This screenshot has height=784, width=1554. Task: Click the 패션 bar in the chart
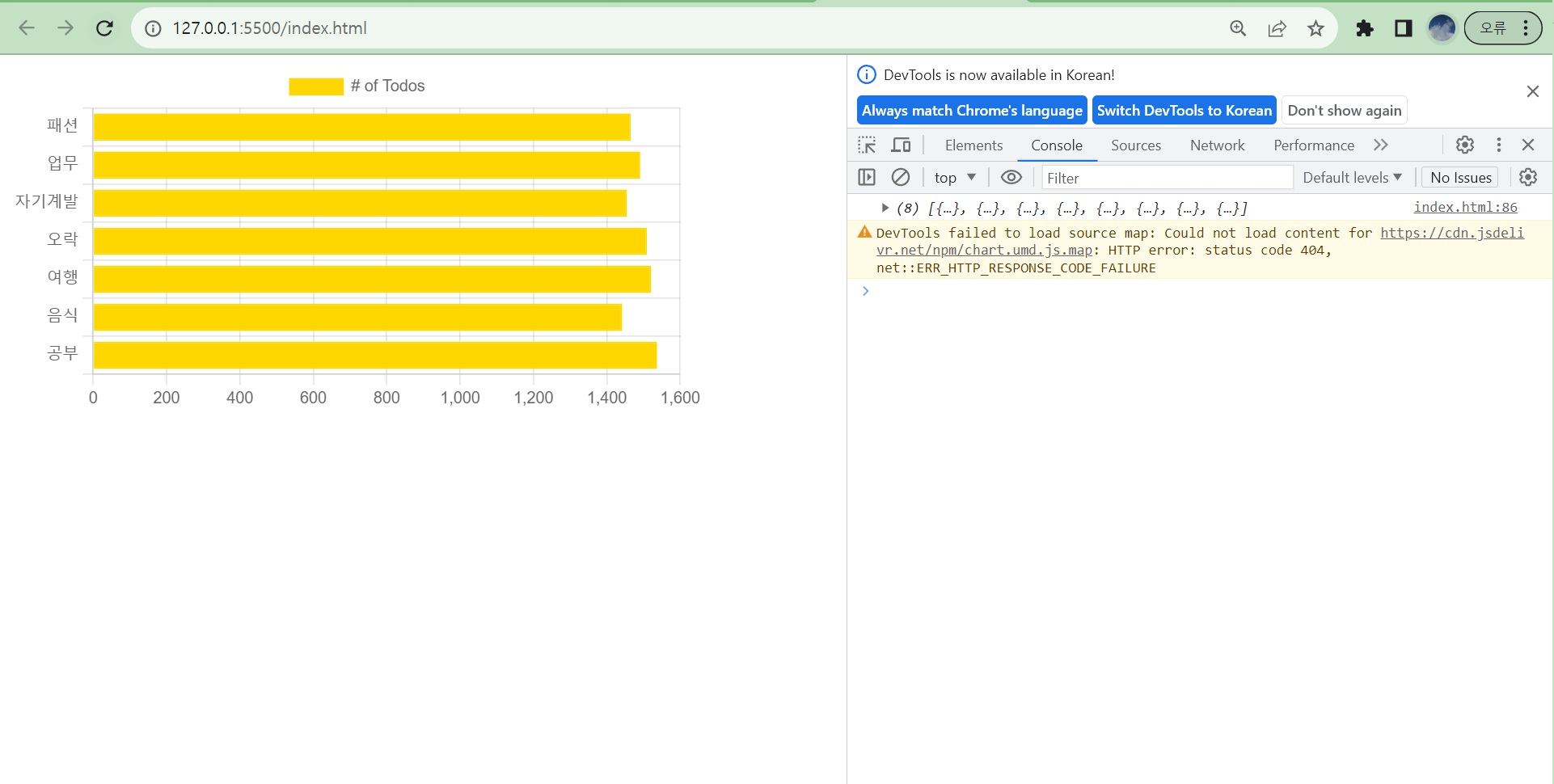361,127
